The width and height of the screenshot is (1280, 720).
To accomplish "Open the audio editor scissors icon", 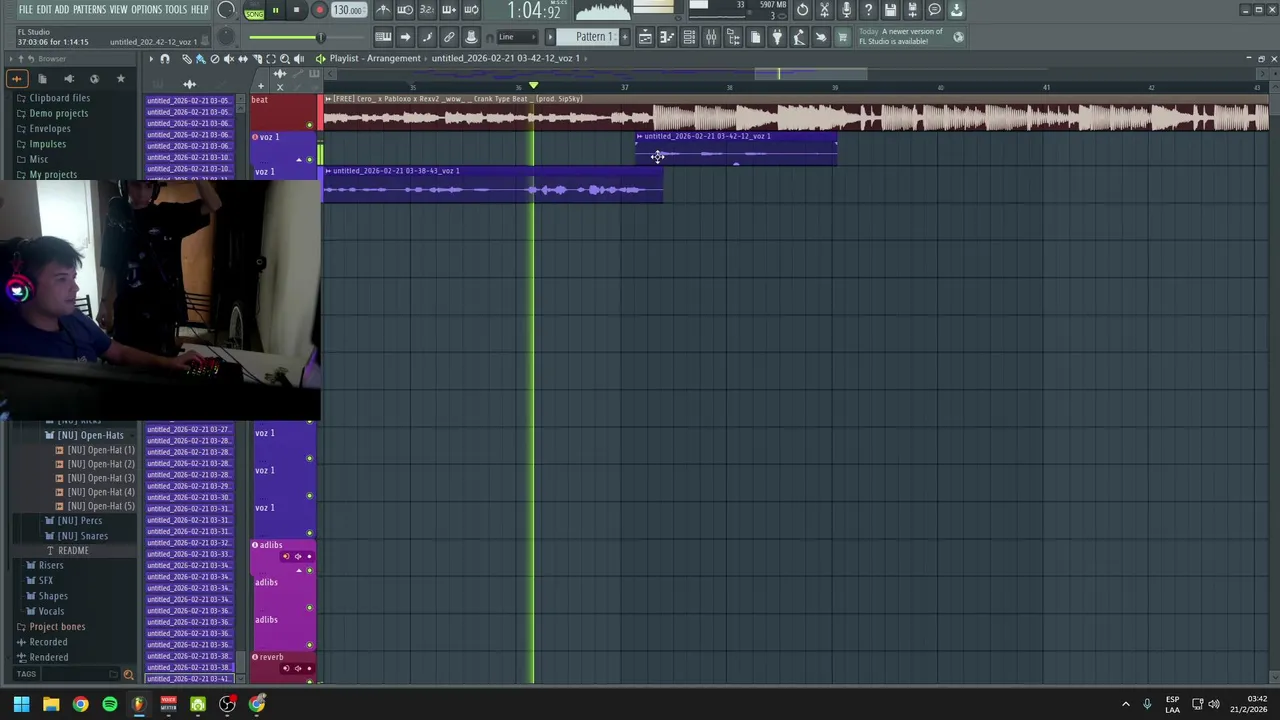I will (824, 10).
